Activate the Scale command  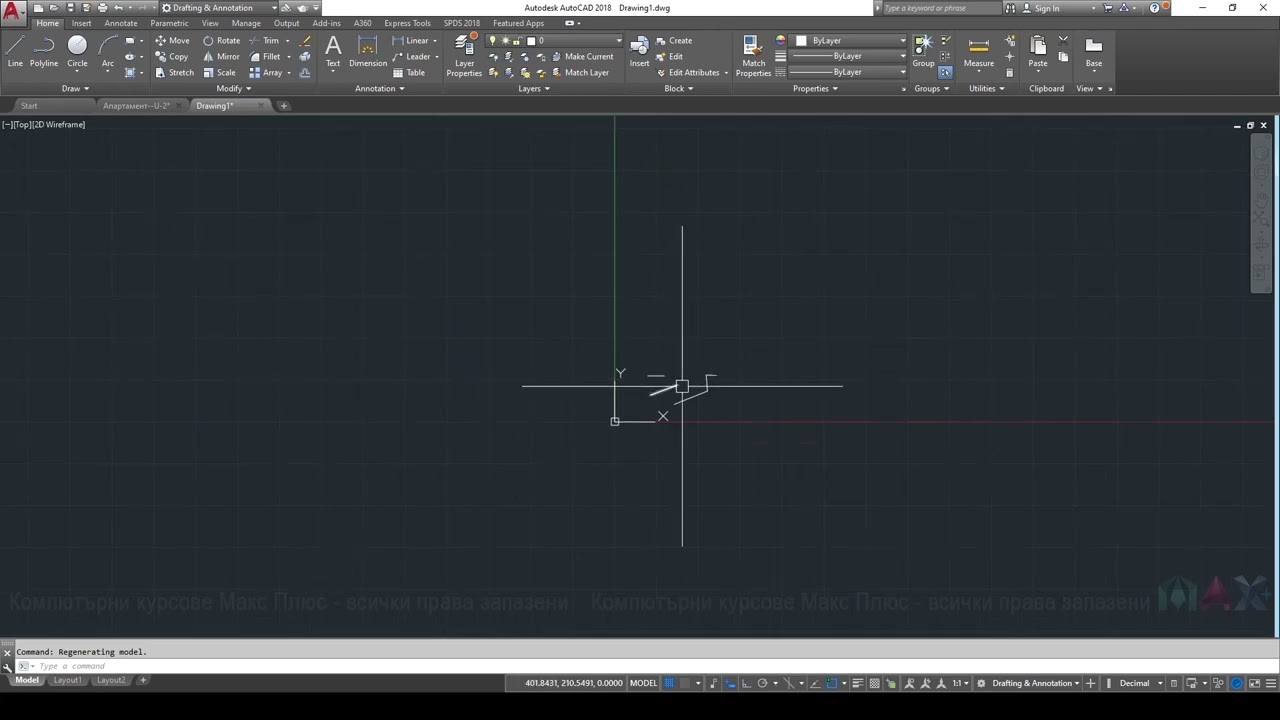tap(219, 73)
